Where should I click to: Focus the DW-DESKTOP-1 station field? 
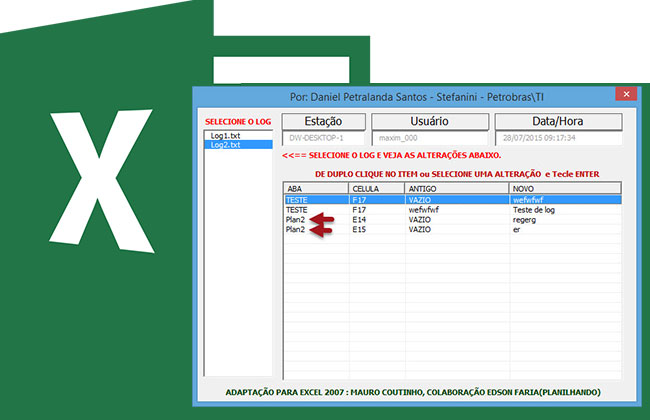[323, 138]
